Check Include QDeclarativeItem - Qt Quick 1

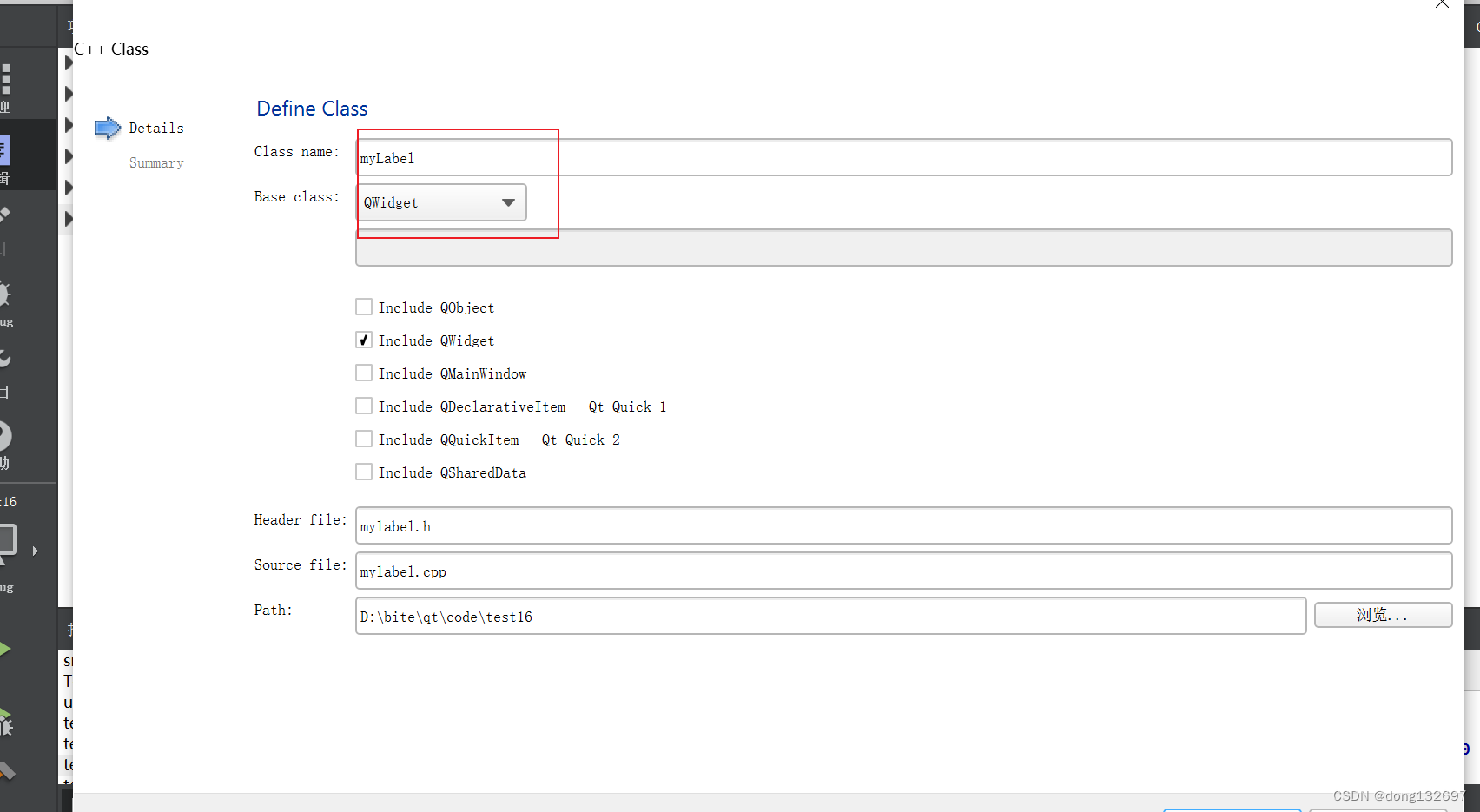[x=364, y=406]
